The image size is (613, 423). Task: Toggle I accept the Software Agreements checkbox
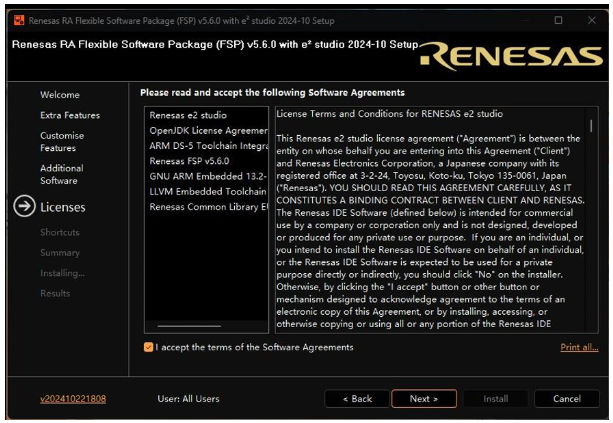(x=148, y=347)
